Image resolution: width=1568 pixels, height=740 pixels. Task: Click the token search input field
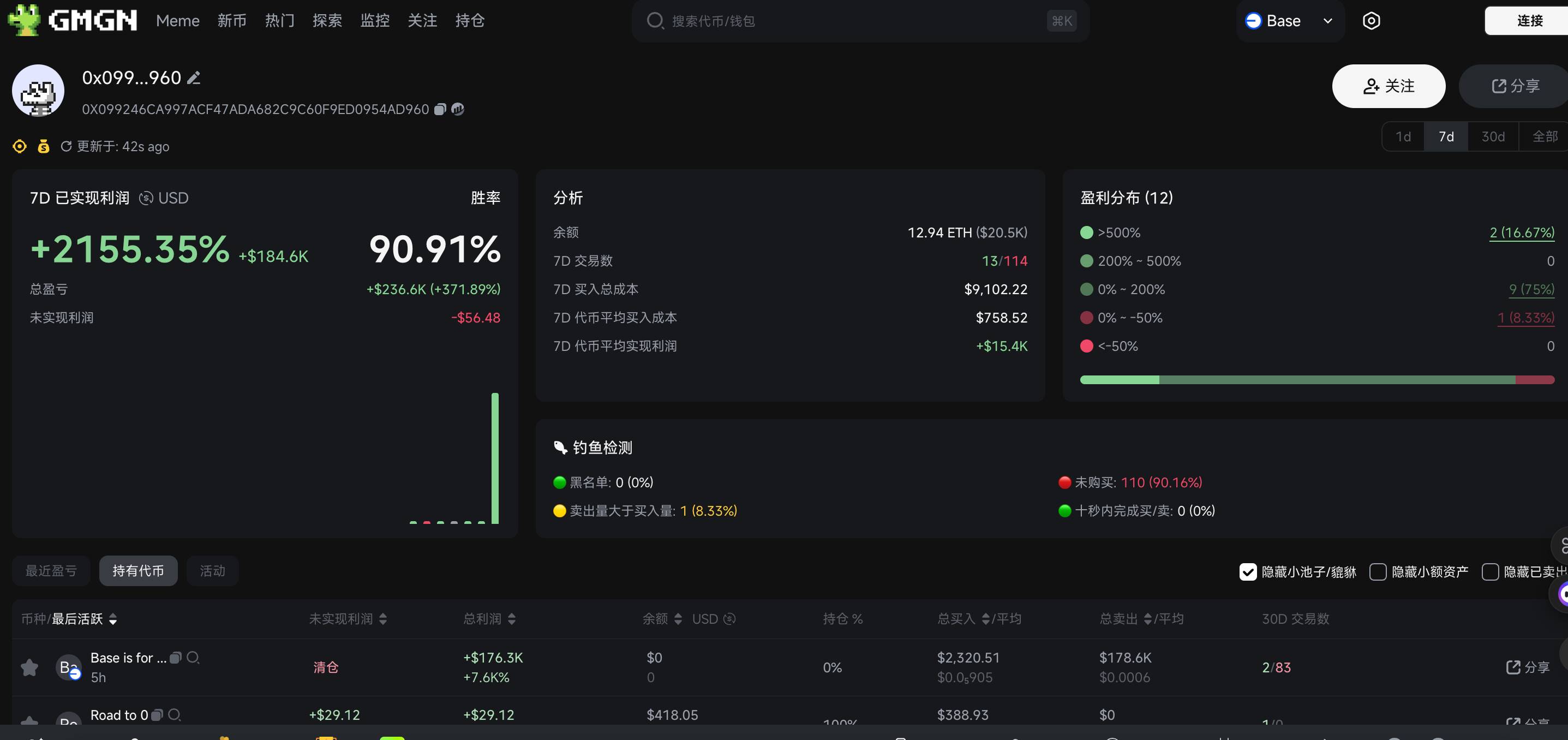click(791, 20)
